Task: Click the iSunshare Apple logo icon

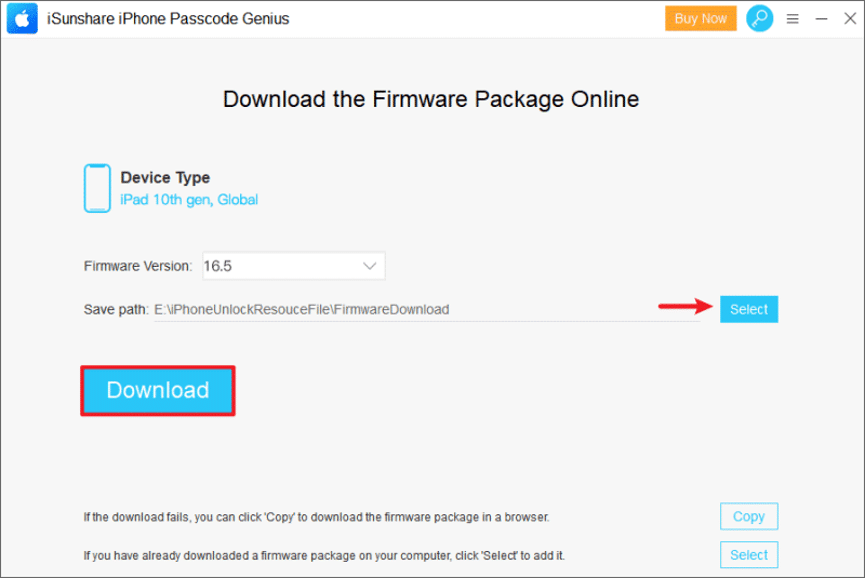Action: click(x=22, y=19)
